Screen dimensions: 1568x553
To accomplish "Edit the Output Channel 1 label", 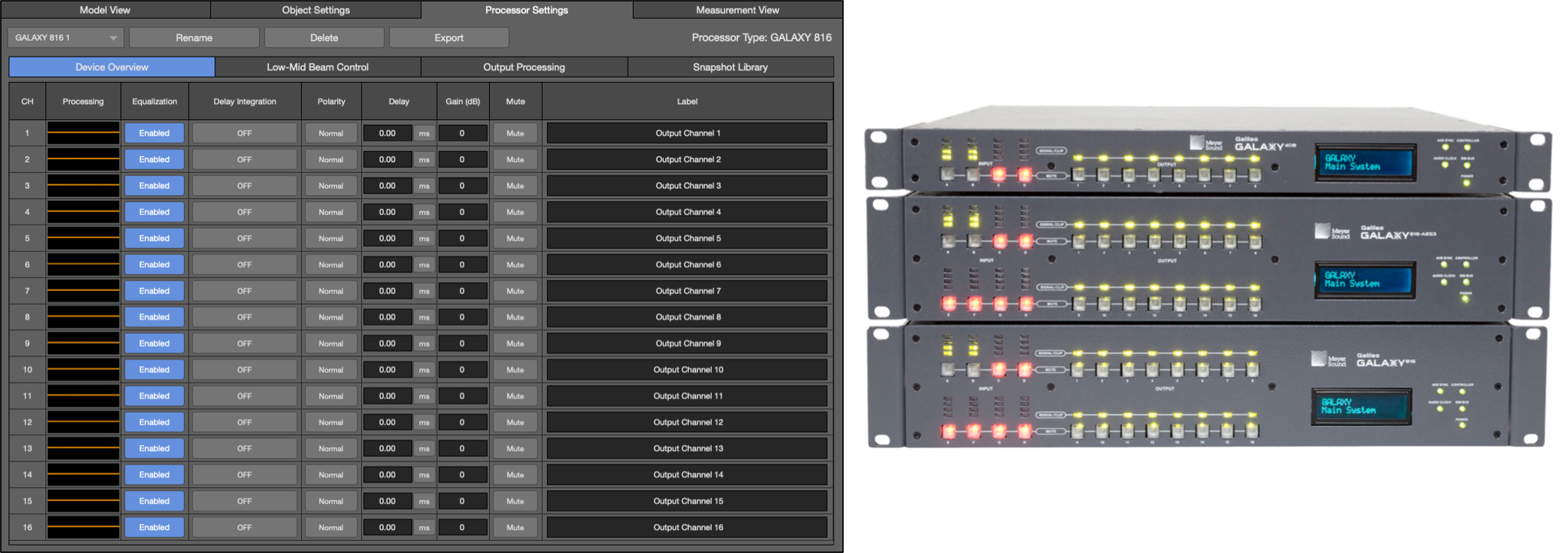I will (687, 133).
